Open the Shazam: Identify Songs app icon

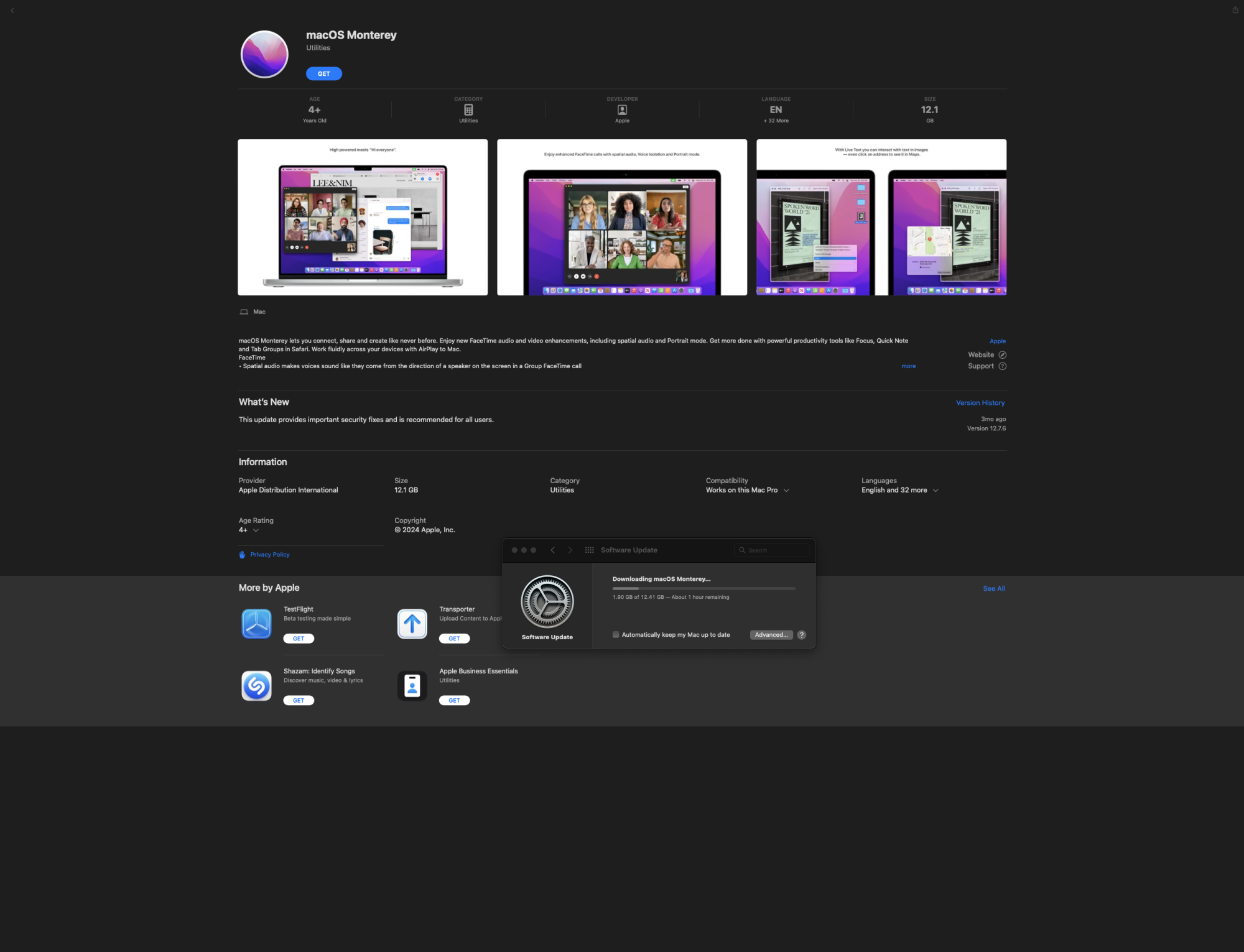[256, 685]
